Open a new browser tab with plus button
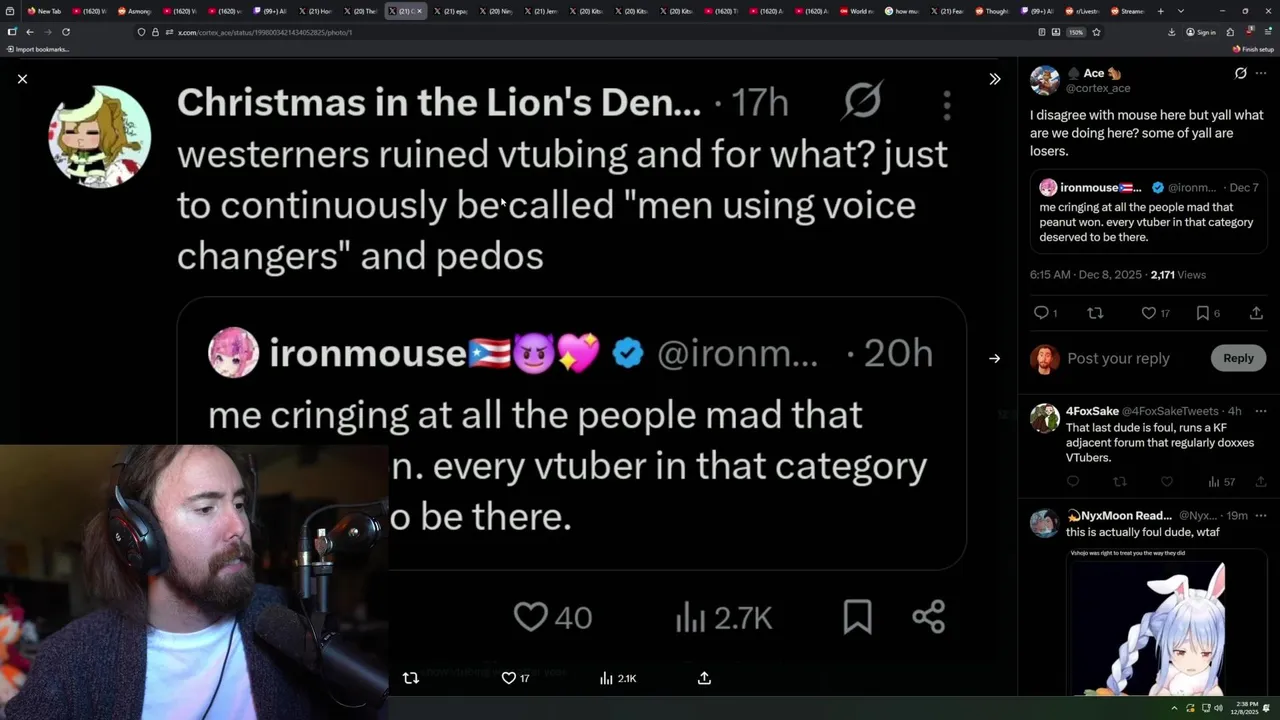 (1160, 11)
